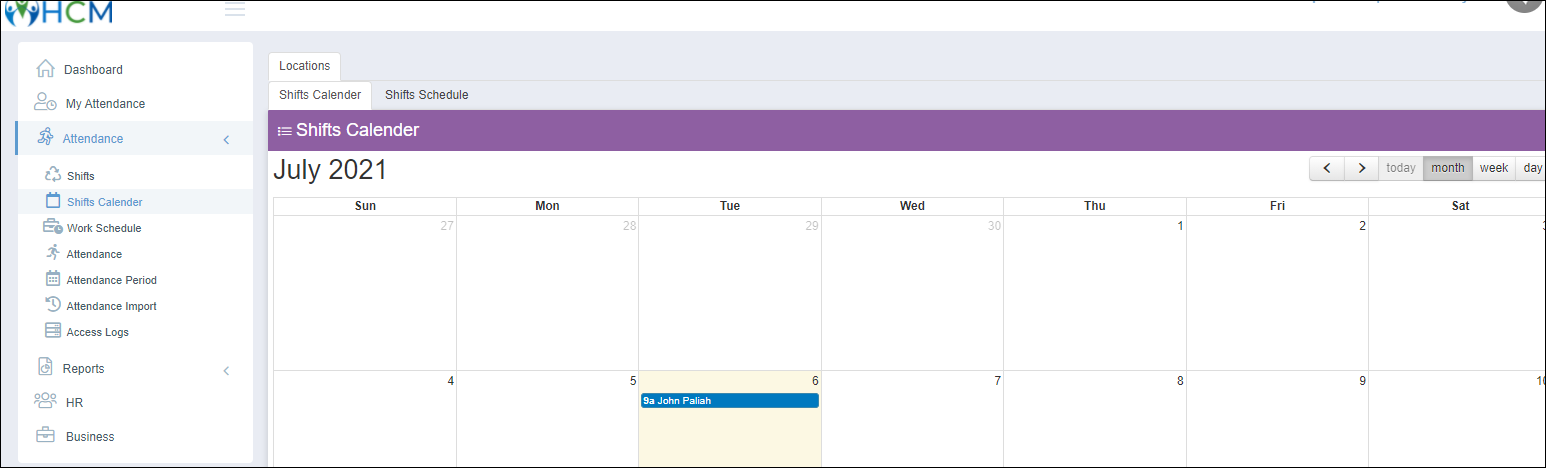Image resolution: width=1546 pixels, height=468 pixels.
Task: Open the 9a John Paliah shift event
Action: [x=730, y=401]
